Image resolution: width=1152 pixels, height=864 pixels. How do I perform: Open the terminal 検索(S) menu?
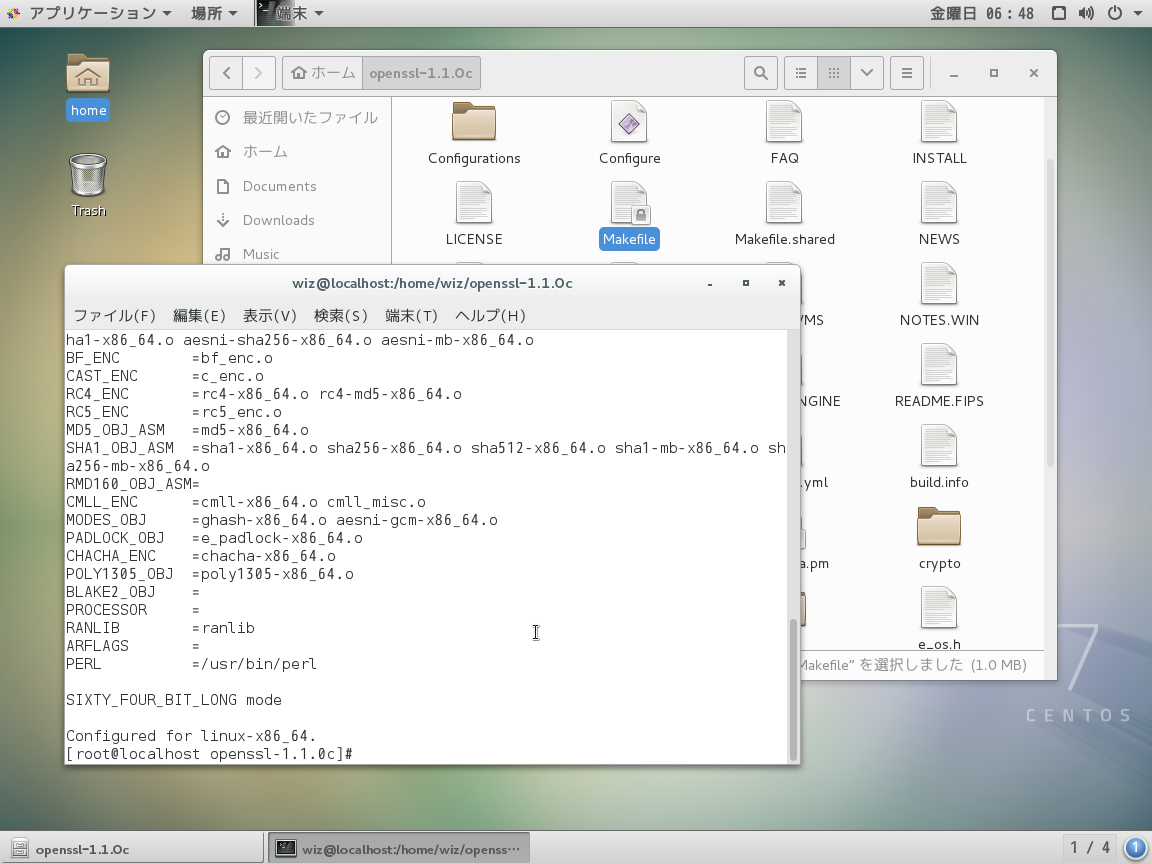(x=340, y=316)
